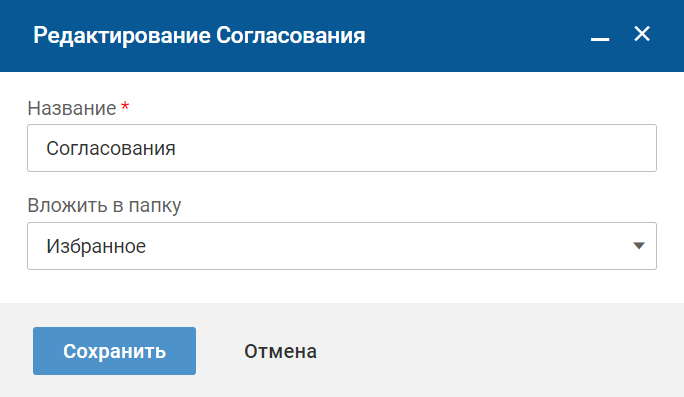Focus the Название input field
684x397 pixels.
(342, 148)
